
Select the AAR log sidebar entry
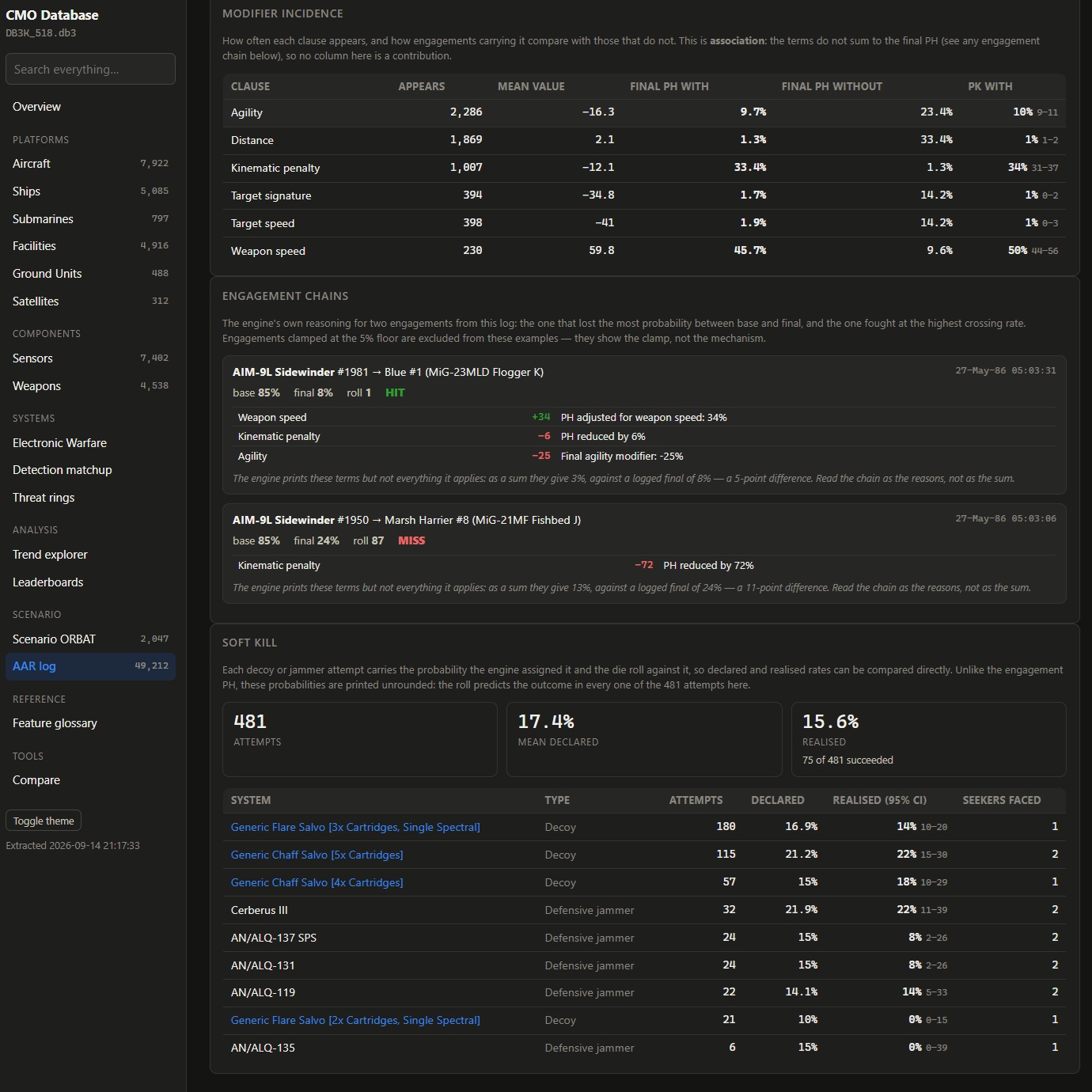[x=90, y=666]
